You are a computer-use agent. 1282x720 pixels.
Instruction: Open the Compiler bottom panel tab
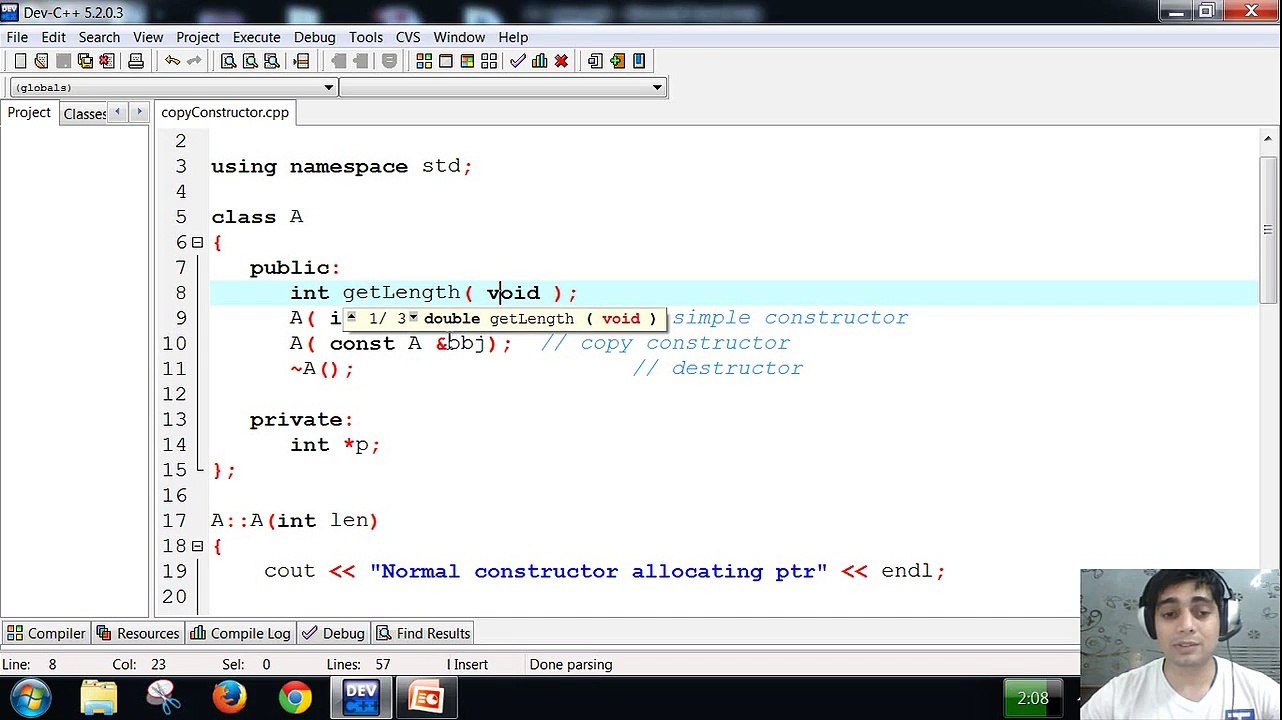pos(47,633)
